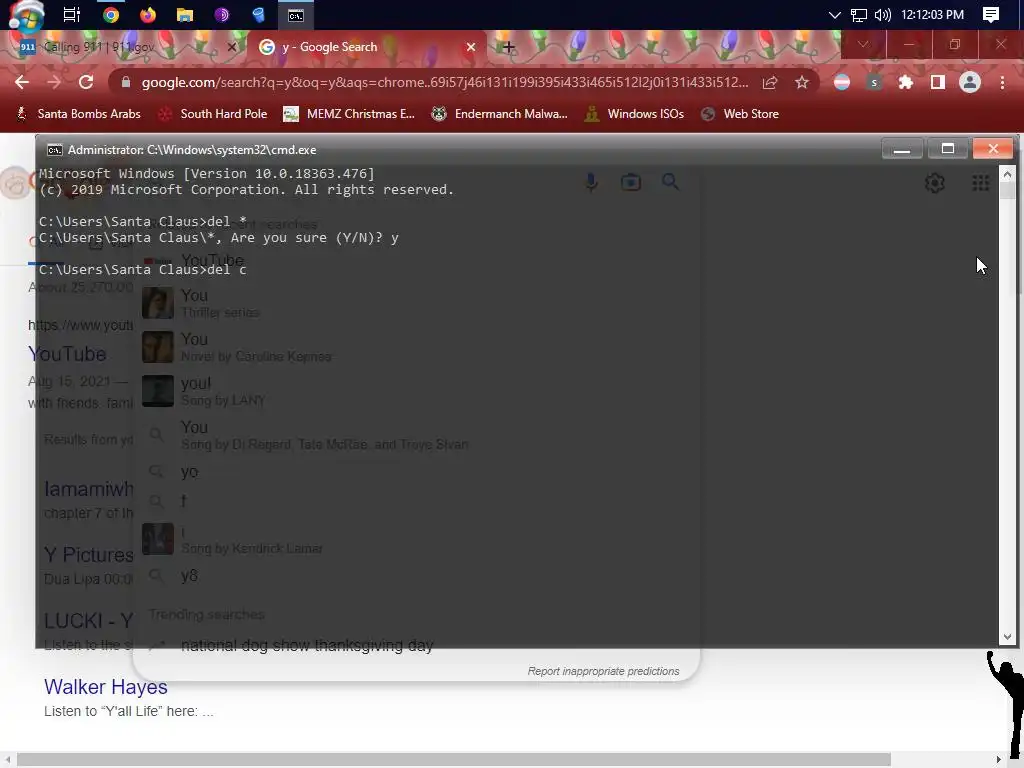Open Endermanch Malwa... bookmark
Viewport: 1024px width, 768px height.
pos(500,114)
